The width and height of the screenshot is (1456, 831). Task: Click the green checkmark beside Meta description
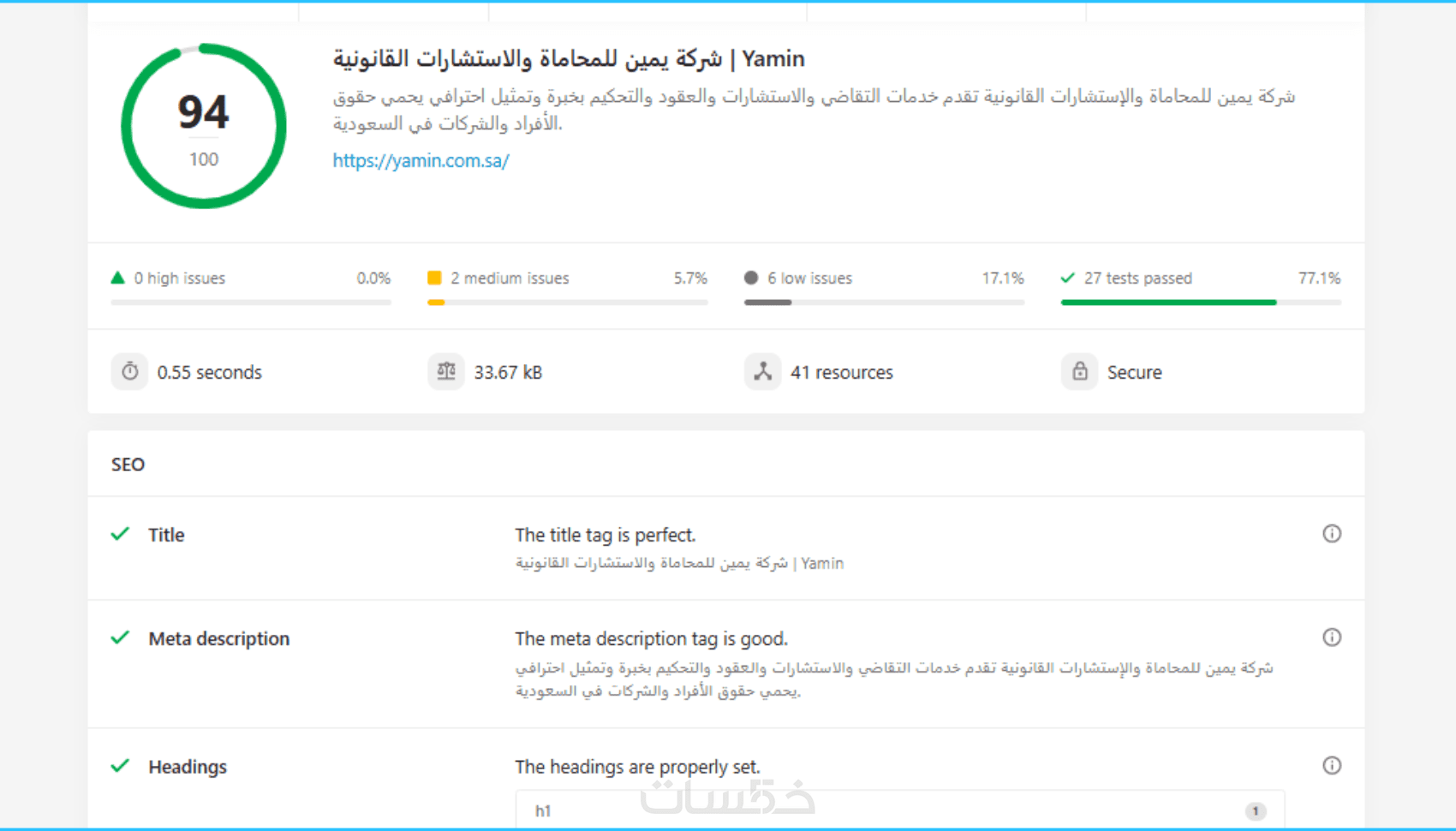click(120, 637)
